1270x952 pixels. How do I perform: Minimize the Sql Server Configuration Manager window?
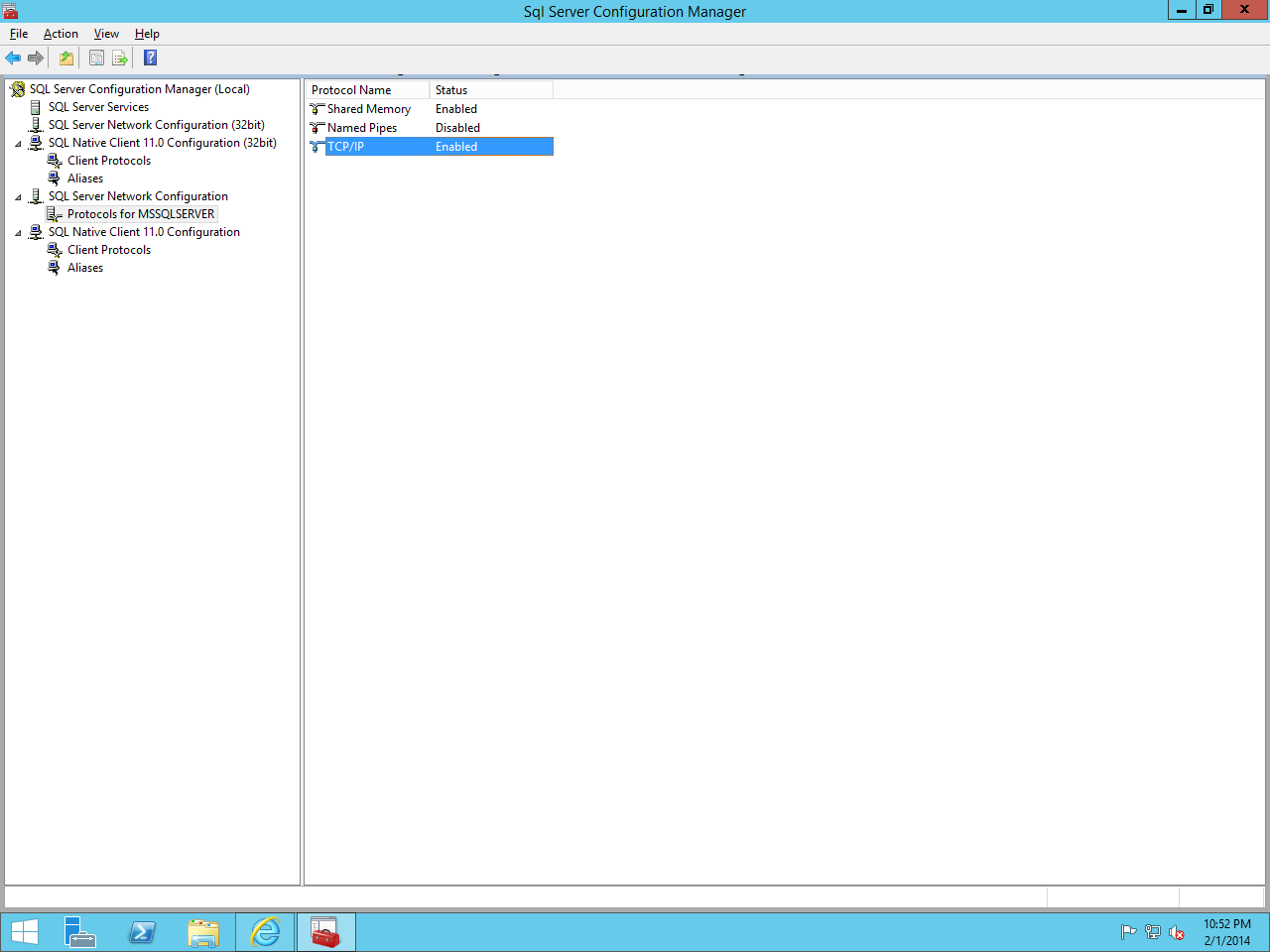coord(1182,10)
